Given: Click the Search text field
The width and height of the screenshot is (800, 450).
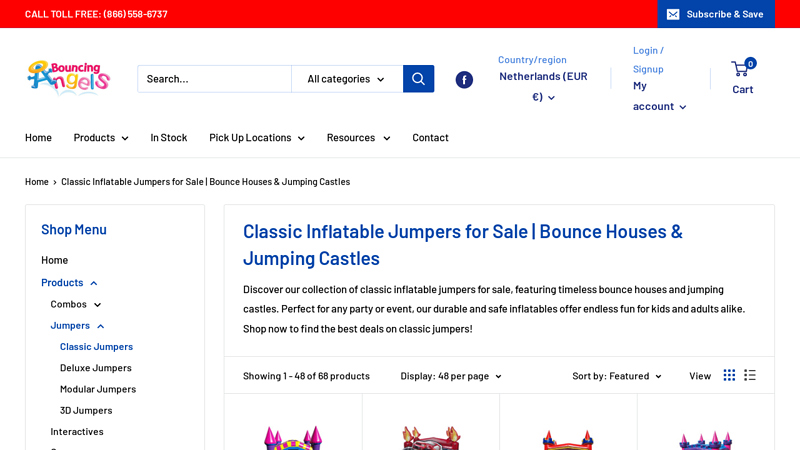Looking at the screenshot, I should click(214, 79).
